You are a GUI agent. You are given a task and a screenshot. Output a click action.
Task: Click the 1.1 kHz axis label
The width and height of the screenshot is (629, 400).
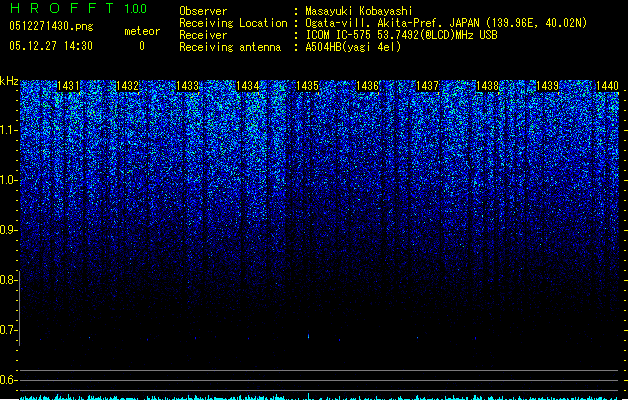(x=9, y=130)
